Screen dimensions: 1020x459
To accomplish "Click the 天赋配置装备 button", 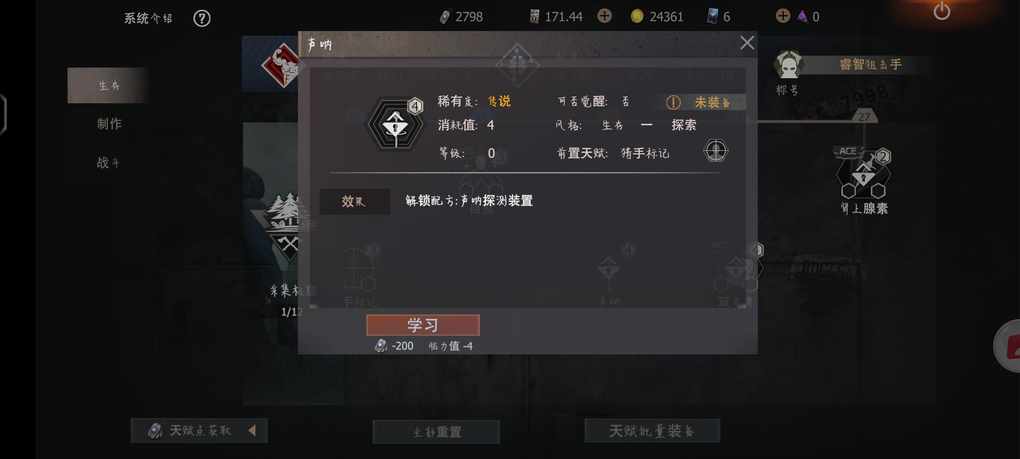I will (652, 430).
